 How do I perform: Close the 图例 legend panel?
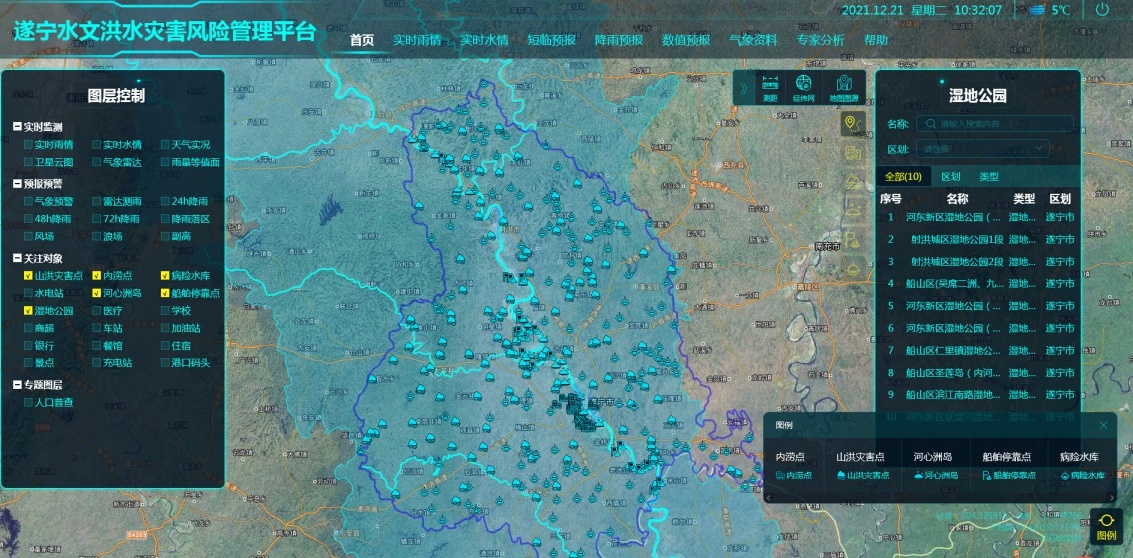pos(1103,425)
